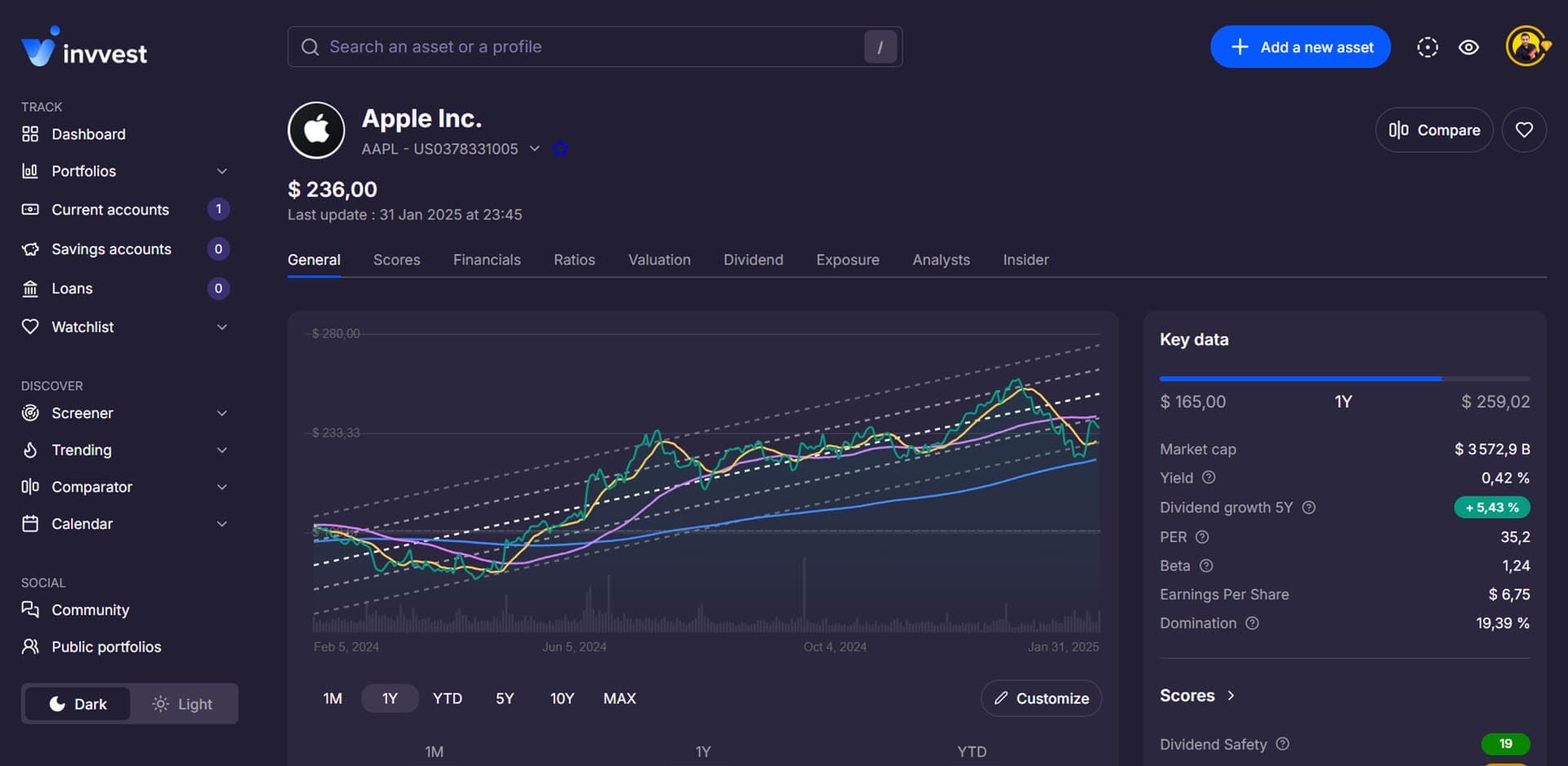Switch to the Financials tab
The width and height of the screenshot is (1568, 766).
pyautogui.click(x=487, y=260)
